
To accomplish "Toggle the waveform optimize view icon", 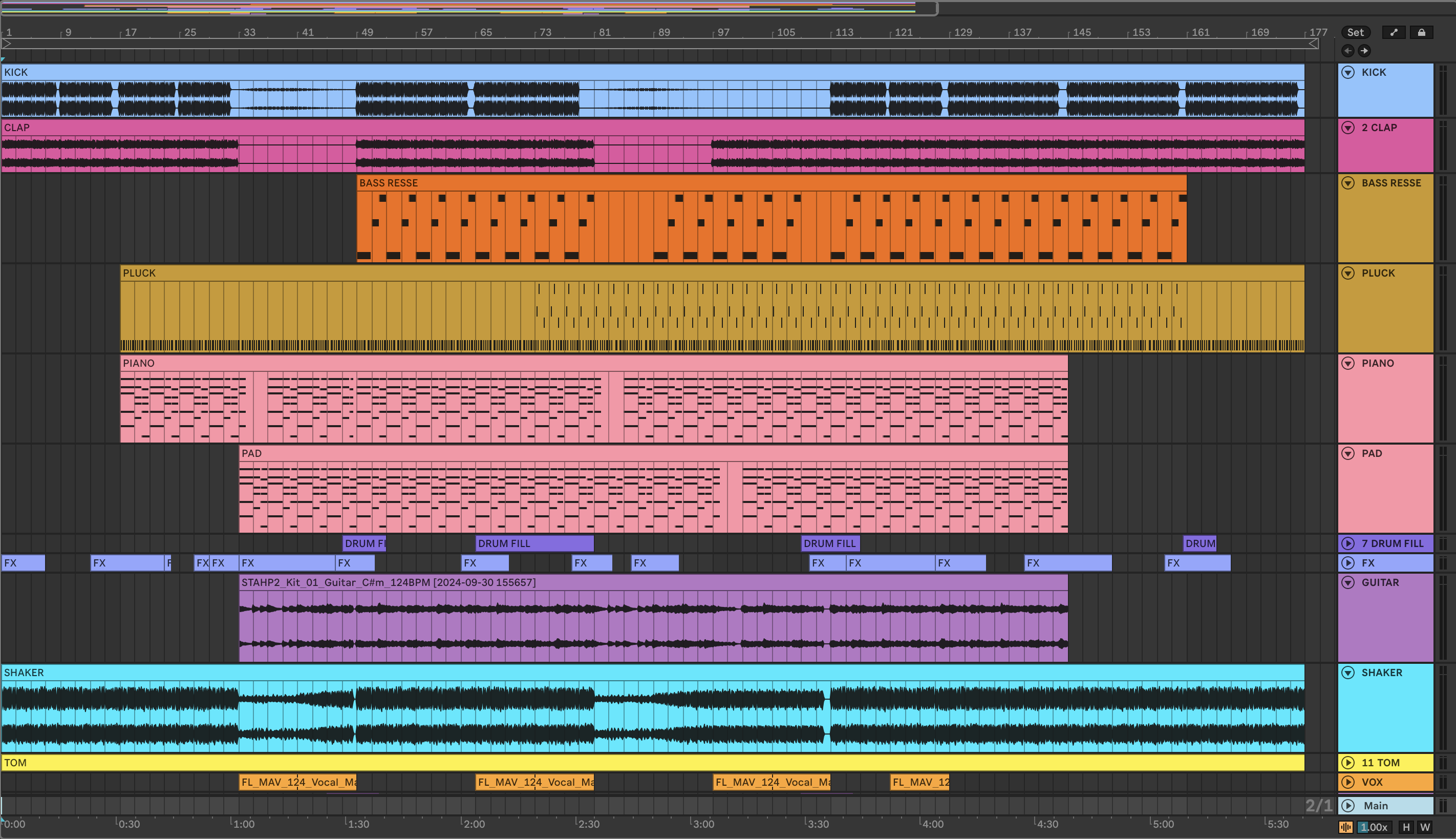I will 1345,827.
